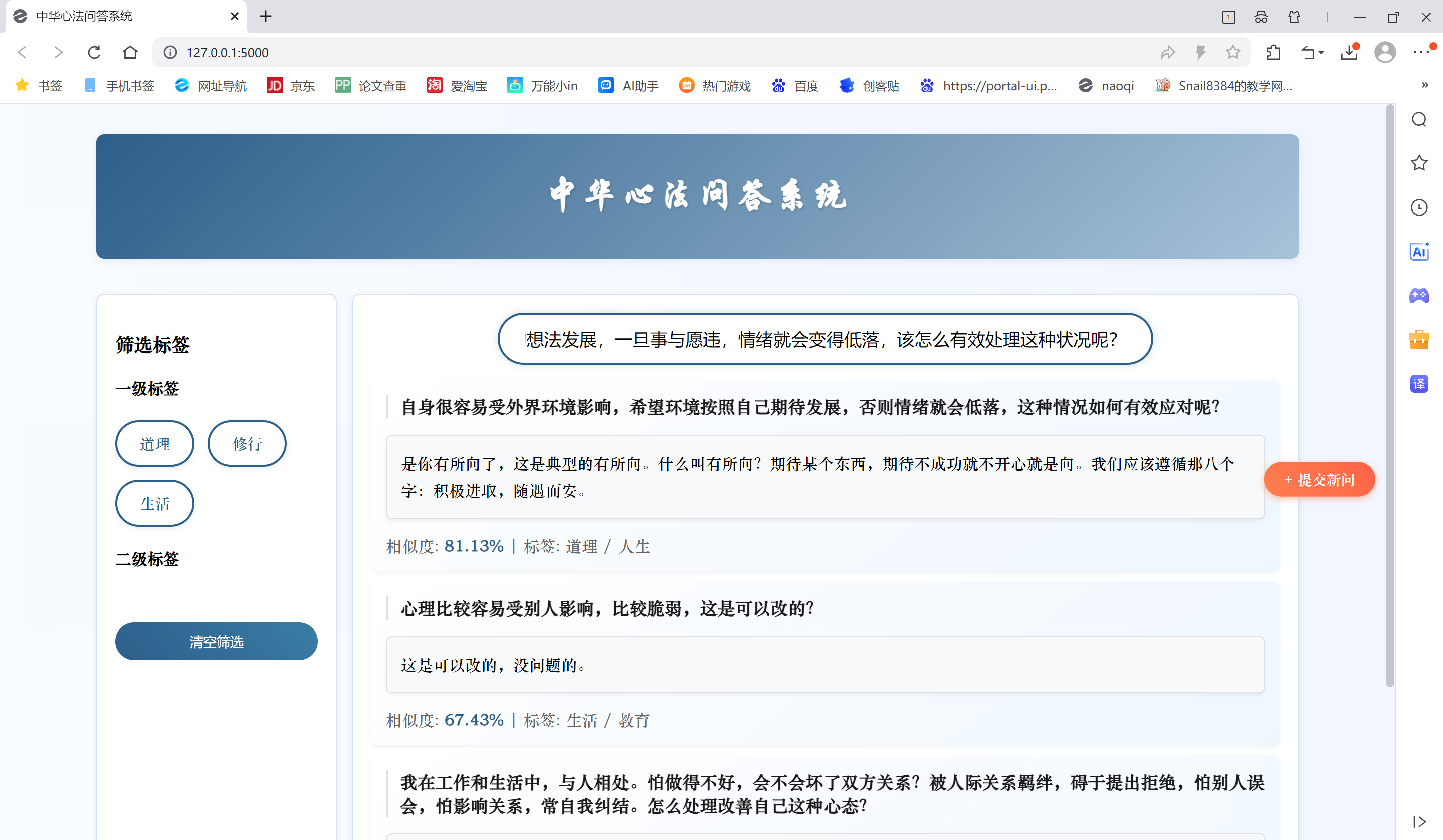Open the naoqi bookmark
The image size is (1443, 840).
[1106, 86]
